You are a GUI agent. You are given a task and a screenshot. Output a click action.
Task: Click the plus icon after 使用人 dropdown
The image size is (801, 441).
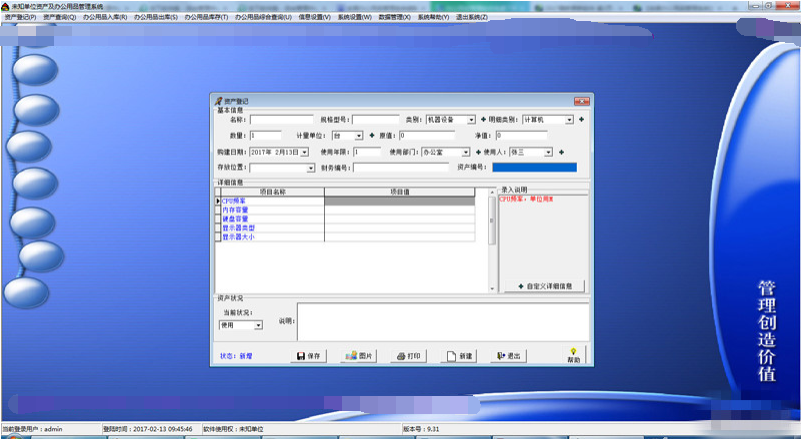(x=561, y=152)
